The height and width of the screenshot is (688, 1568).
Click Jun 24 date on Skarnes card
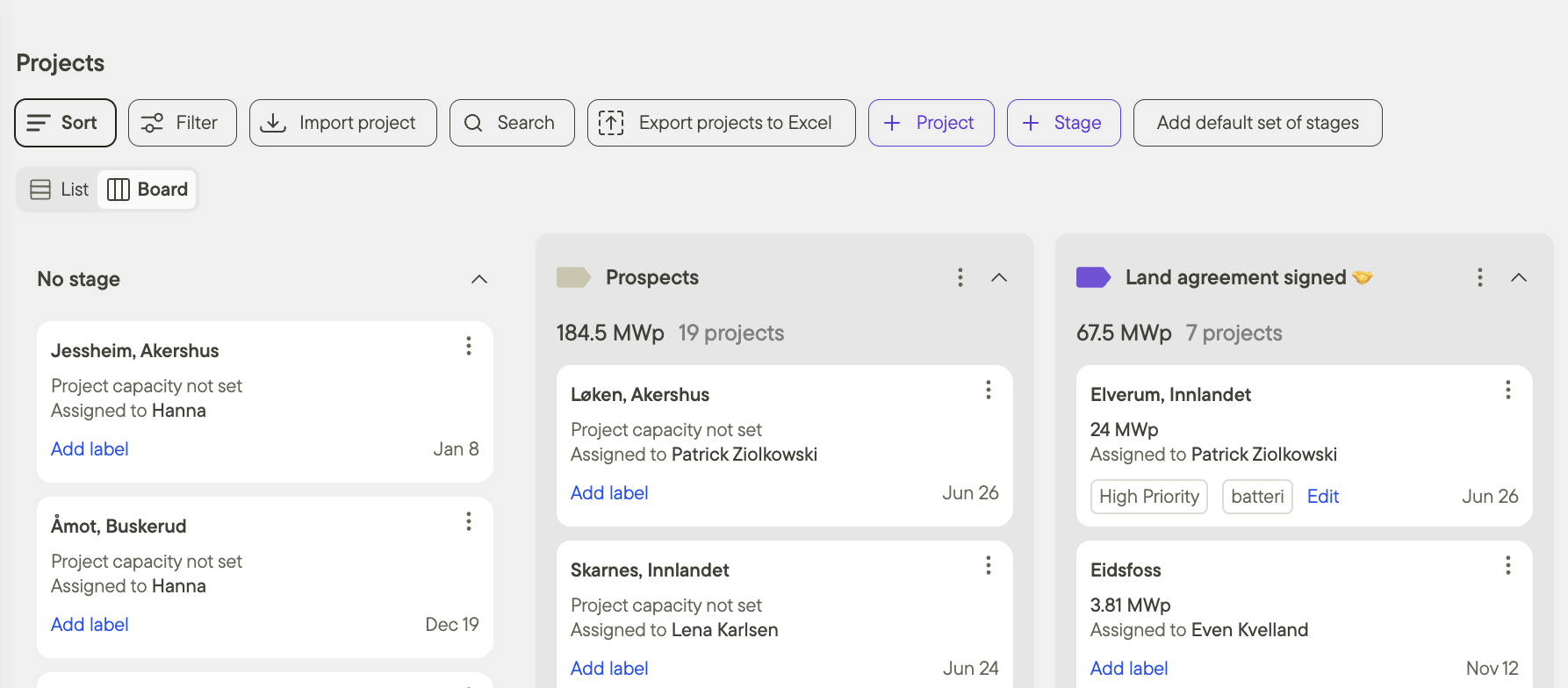[x=971, y=669]
